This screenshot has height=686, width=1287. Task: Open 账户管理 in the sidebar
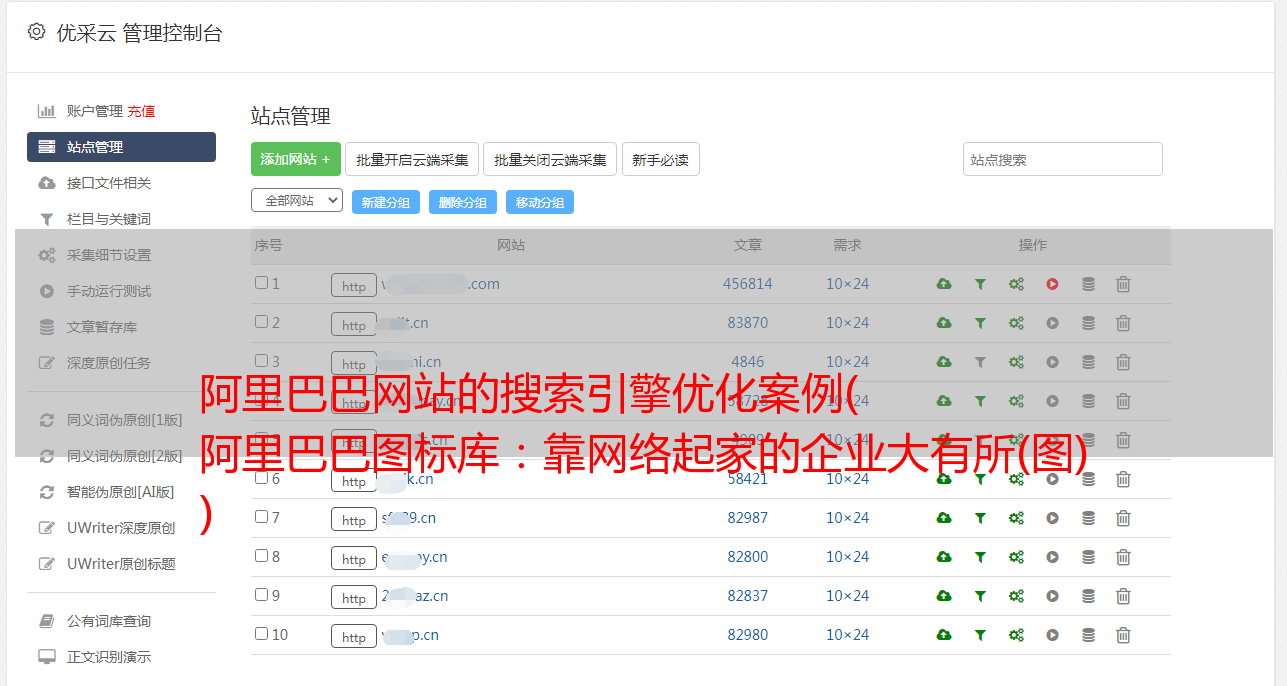pos(94,111)
